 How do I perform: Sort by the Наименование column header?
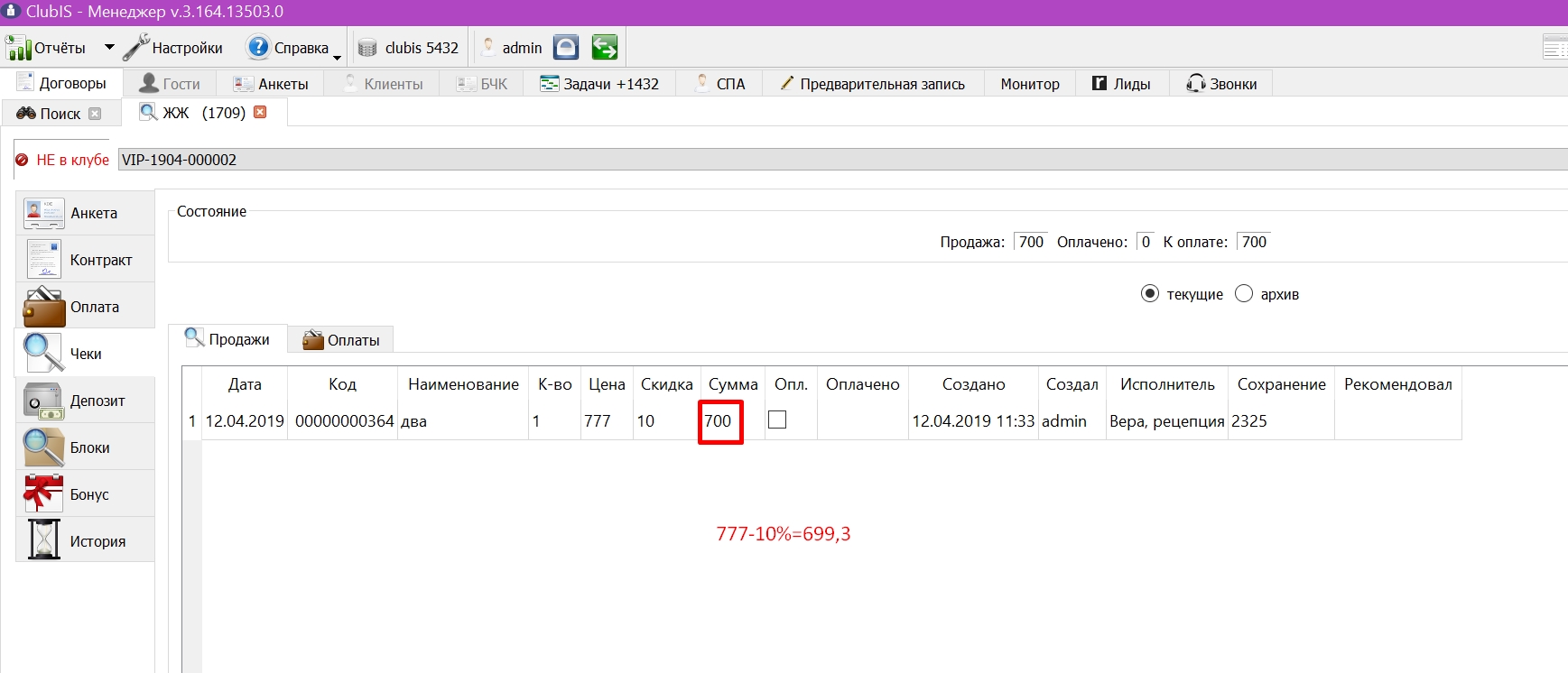tap(463, 384)
